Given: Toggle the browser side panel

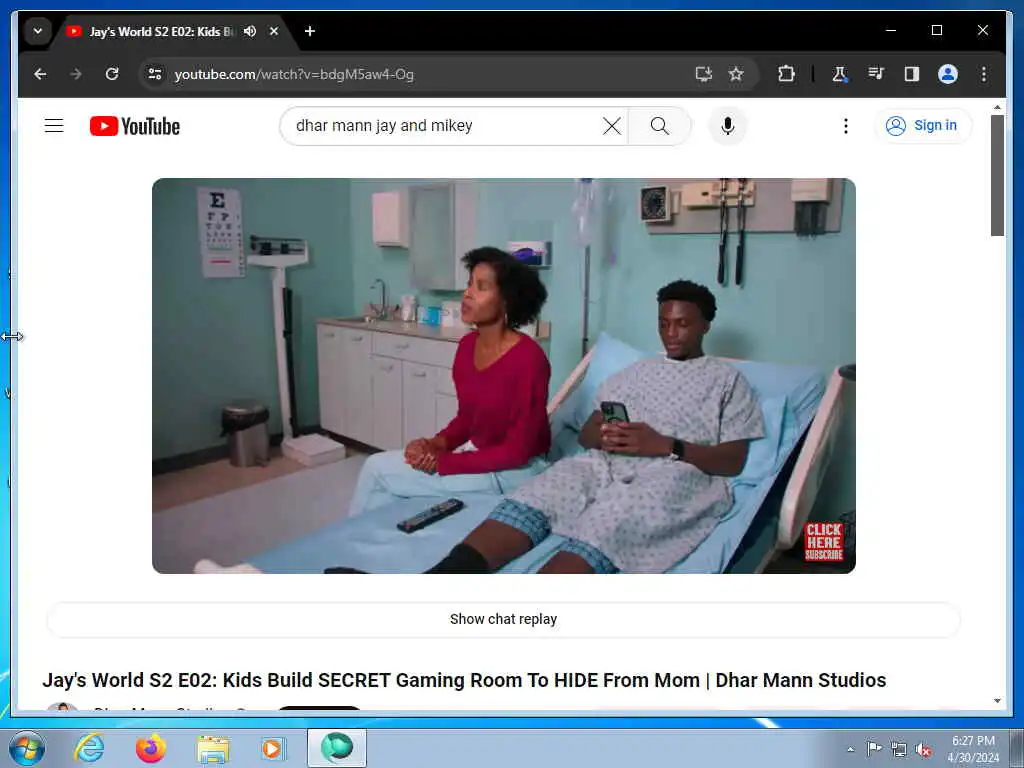Looking at the screenshot, I should click(912, 74).
